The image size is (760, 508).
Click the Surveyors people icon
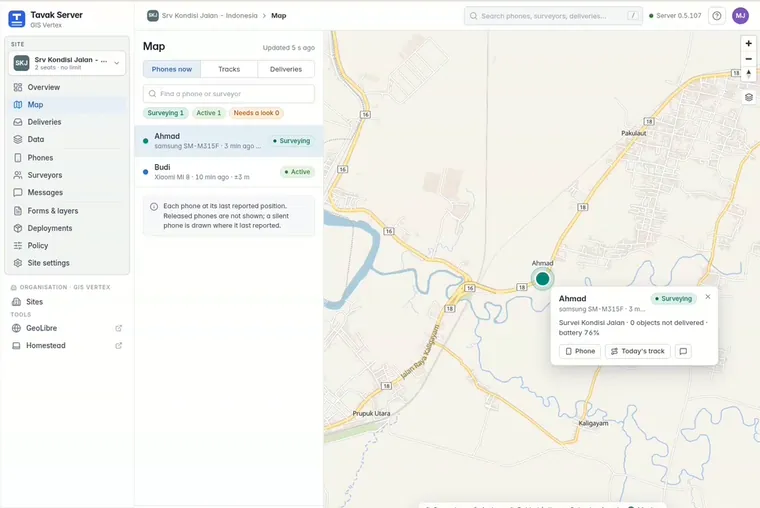point(18,175)
